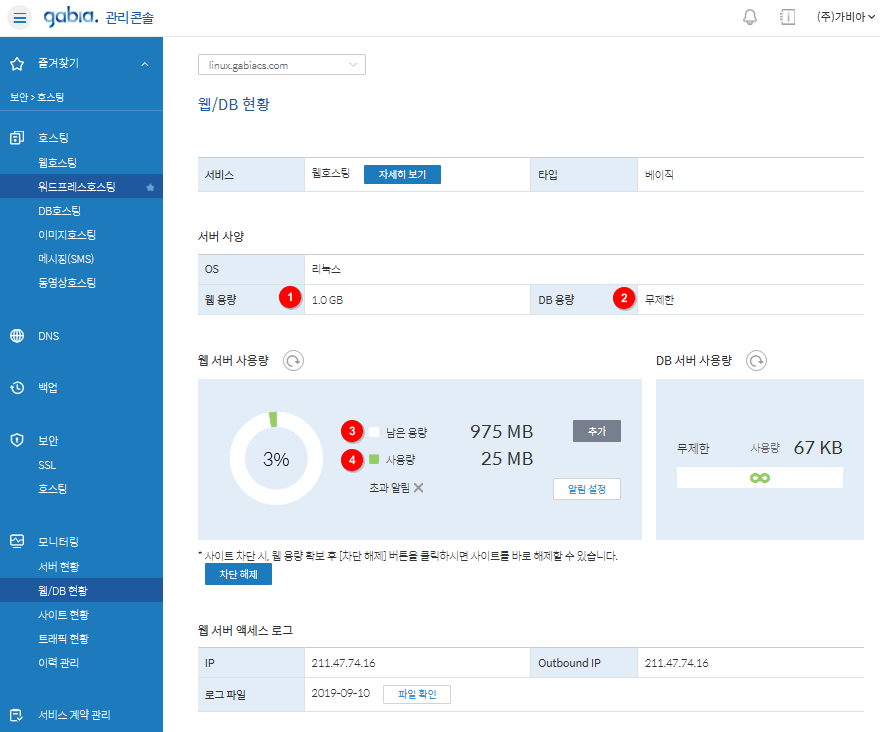880x732 pixels.
Task: Open the hamburger menu icon
Action: click(x=20, y=18)
